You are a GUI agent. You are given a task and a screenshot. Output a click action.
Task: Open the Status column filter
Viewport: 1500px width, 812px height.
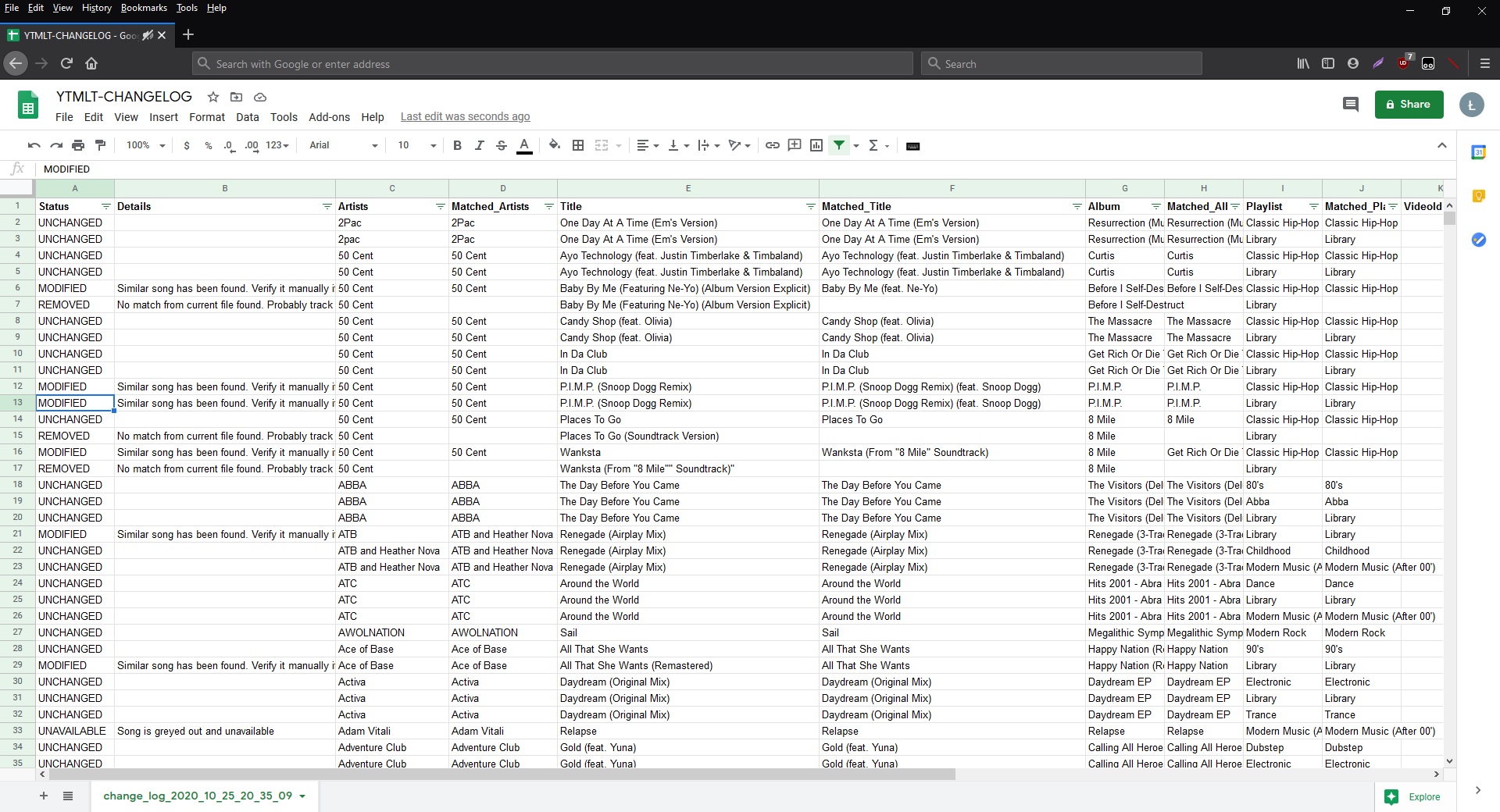click(105, 207)
